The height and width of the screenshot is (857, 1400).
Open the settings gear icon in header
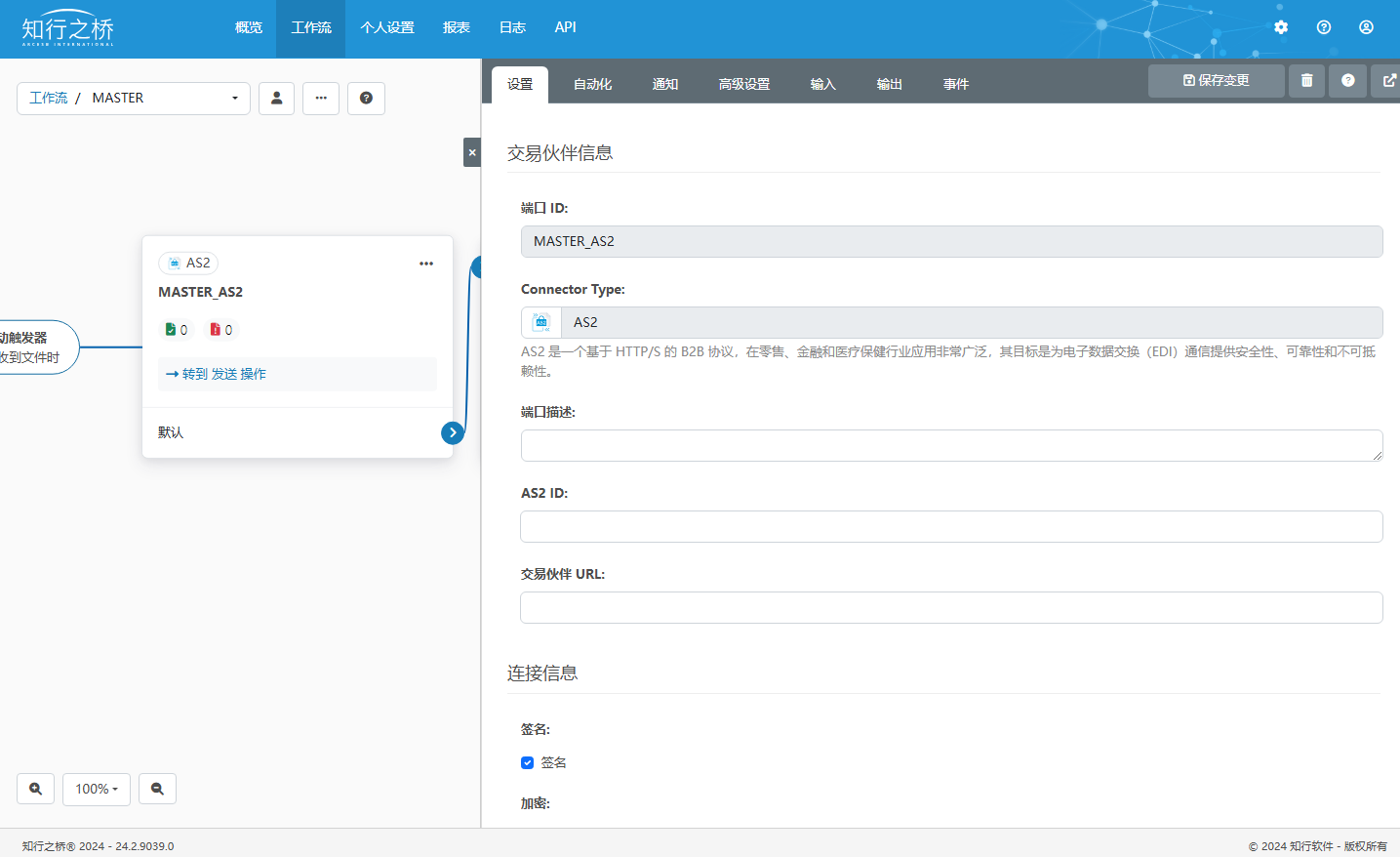tap(1281, 27)
